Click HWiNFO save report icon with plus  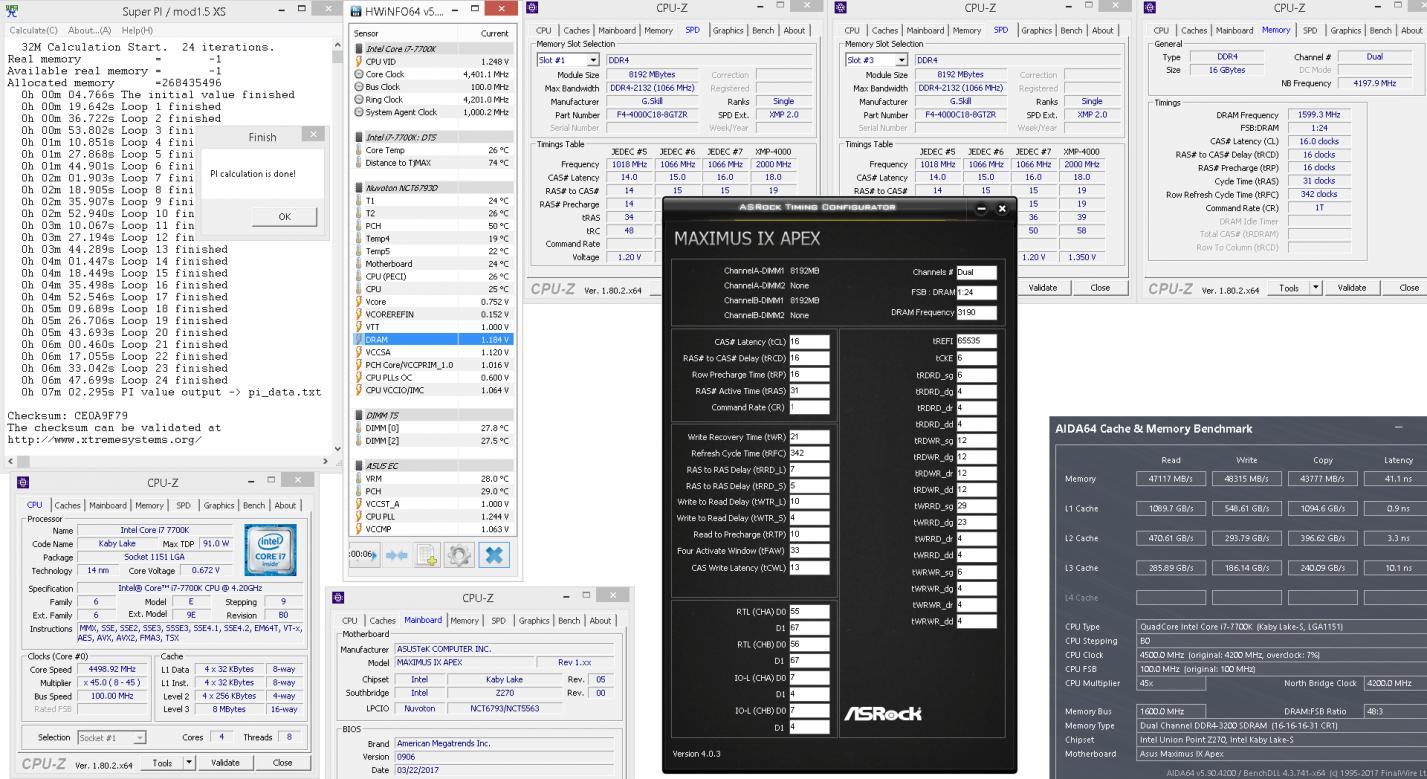pyautogui.click(x=428, y=553)
